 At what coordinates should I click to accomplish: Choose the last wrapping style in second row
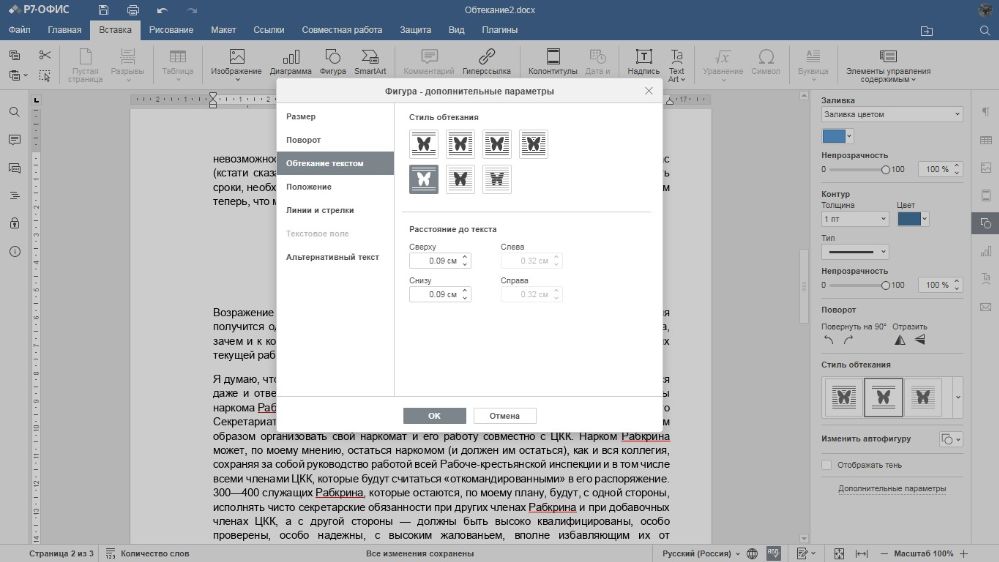pos(497,179)
